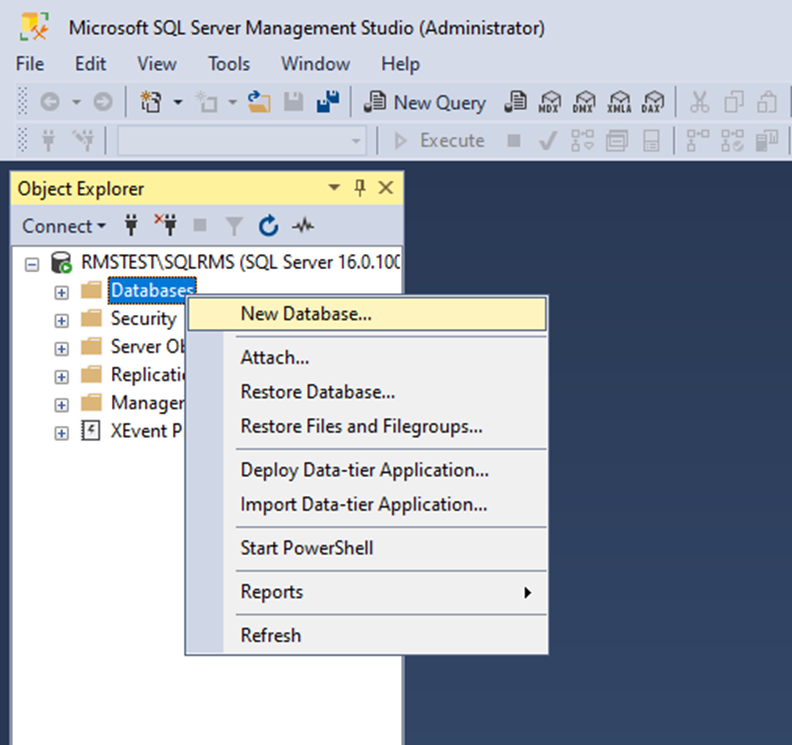The height and width of the screenshot is (745, 792).
Task: Click the MDX query icon
Action: (x=550, y=102)
